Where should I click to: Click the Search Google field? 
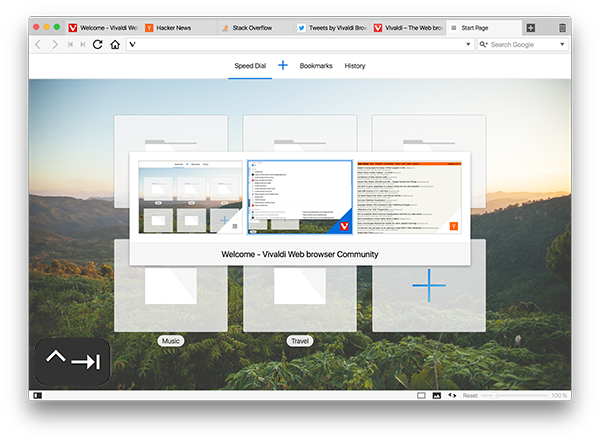pos(522,44)
